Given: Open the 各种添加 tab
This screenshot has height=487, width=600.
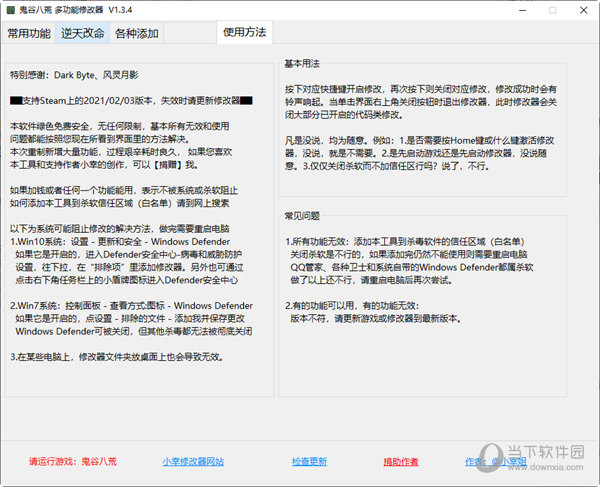Looking at the screenshot, I should (x=137, y=33).
